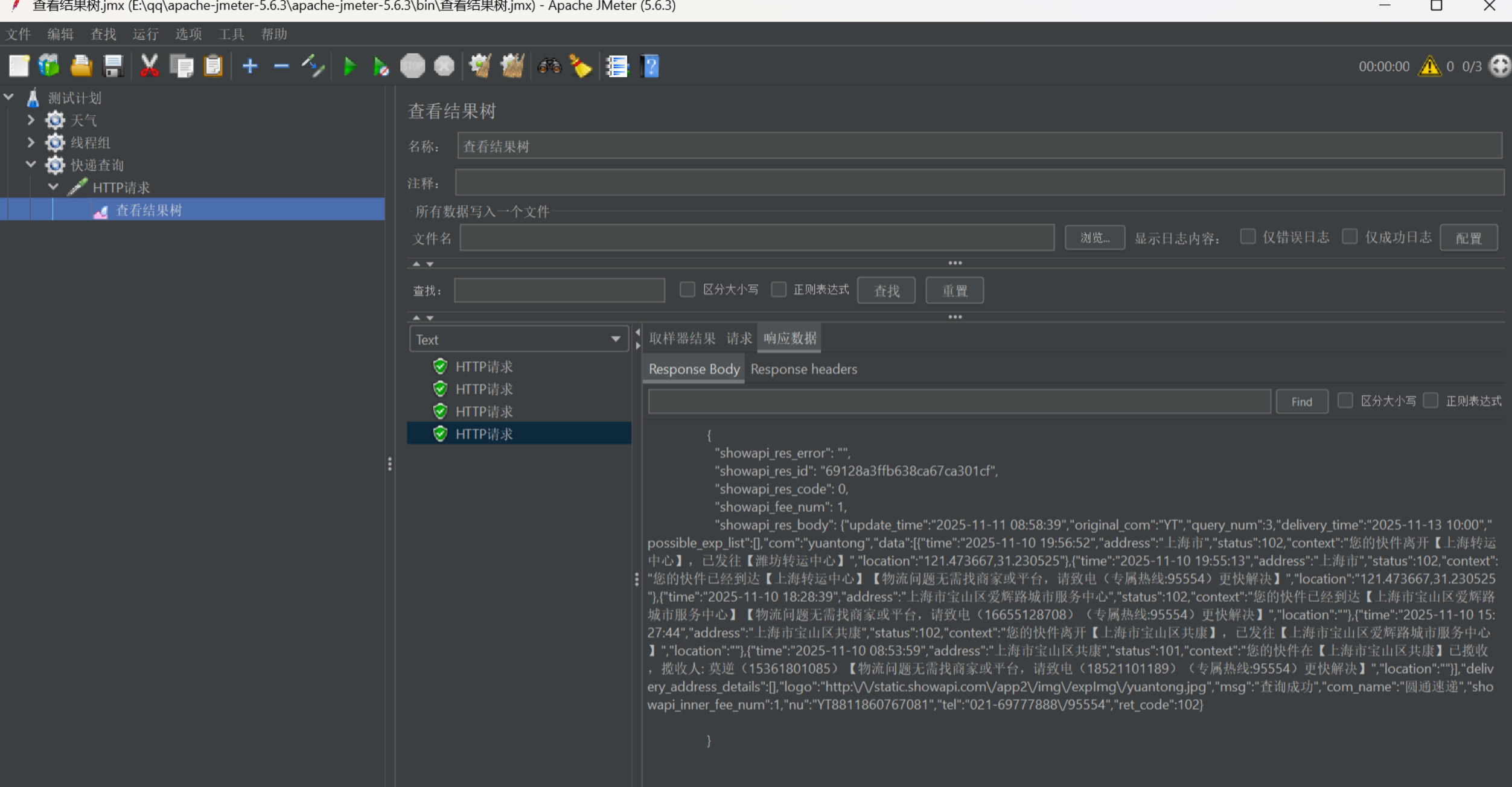
Task: Click the blue plus Expand all icon
Action: click(250, 66)
